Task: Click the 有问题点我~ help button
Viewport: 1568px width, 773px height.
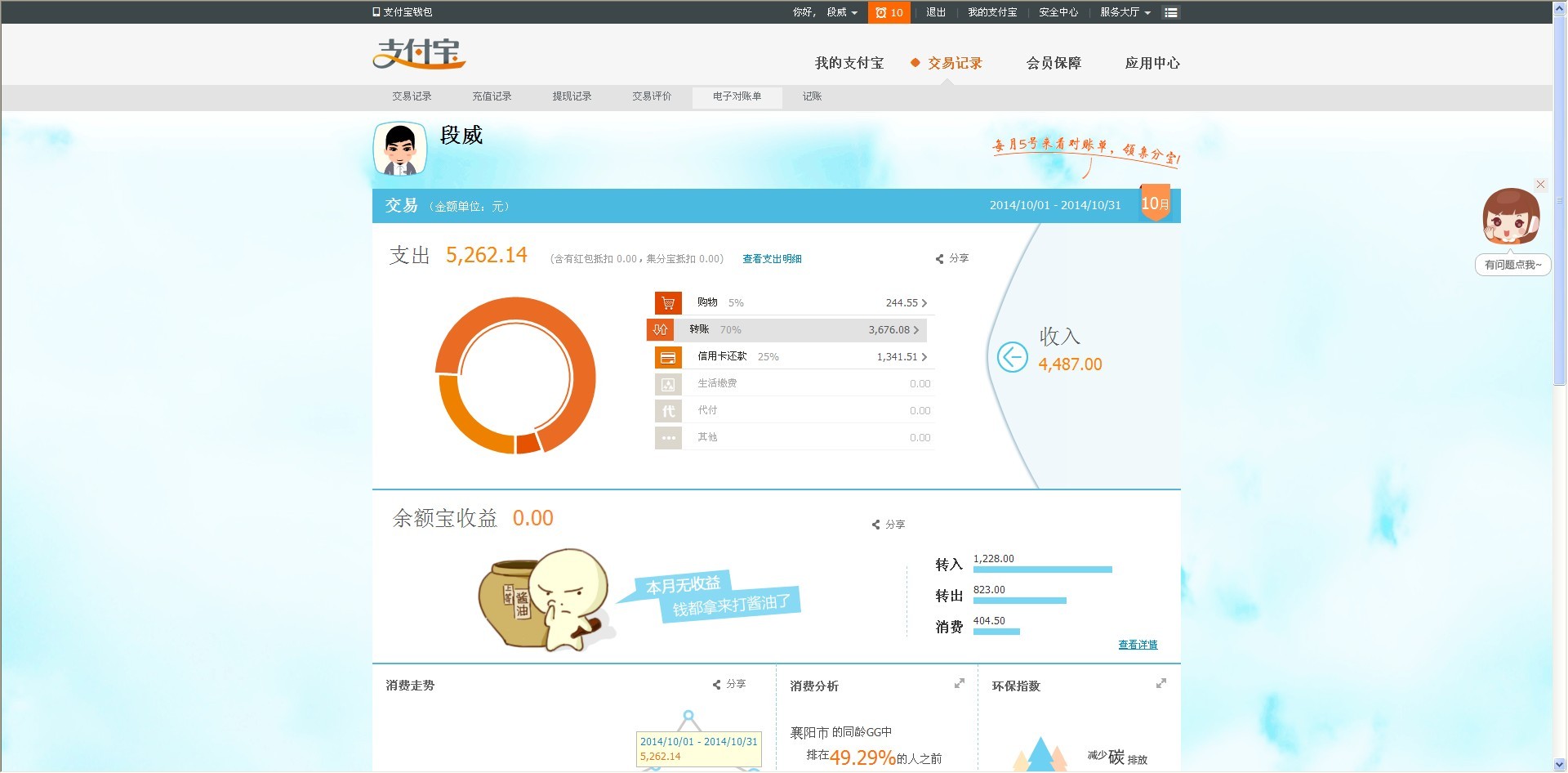Action: [x=1512, y=265]
